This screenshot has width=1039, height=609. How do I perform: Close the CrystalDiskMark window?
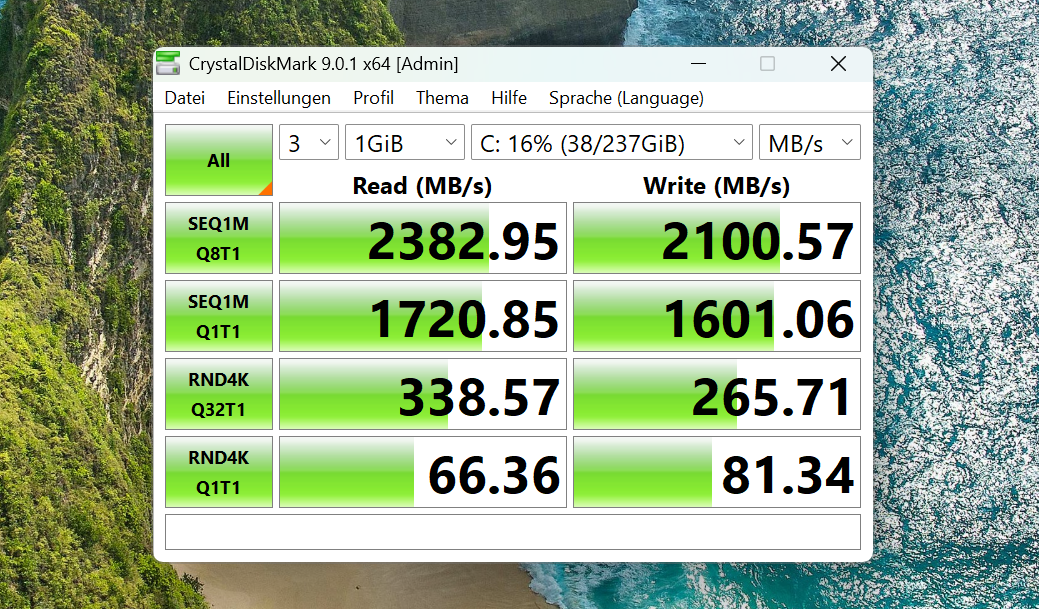tap(838, 64)
